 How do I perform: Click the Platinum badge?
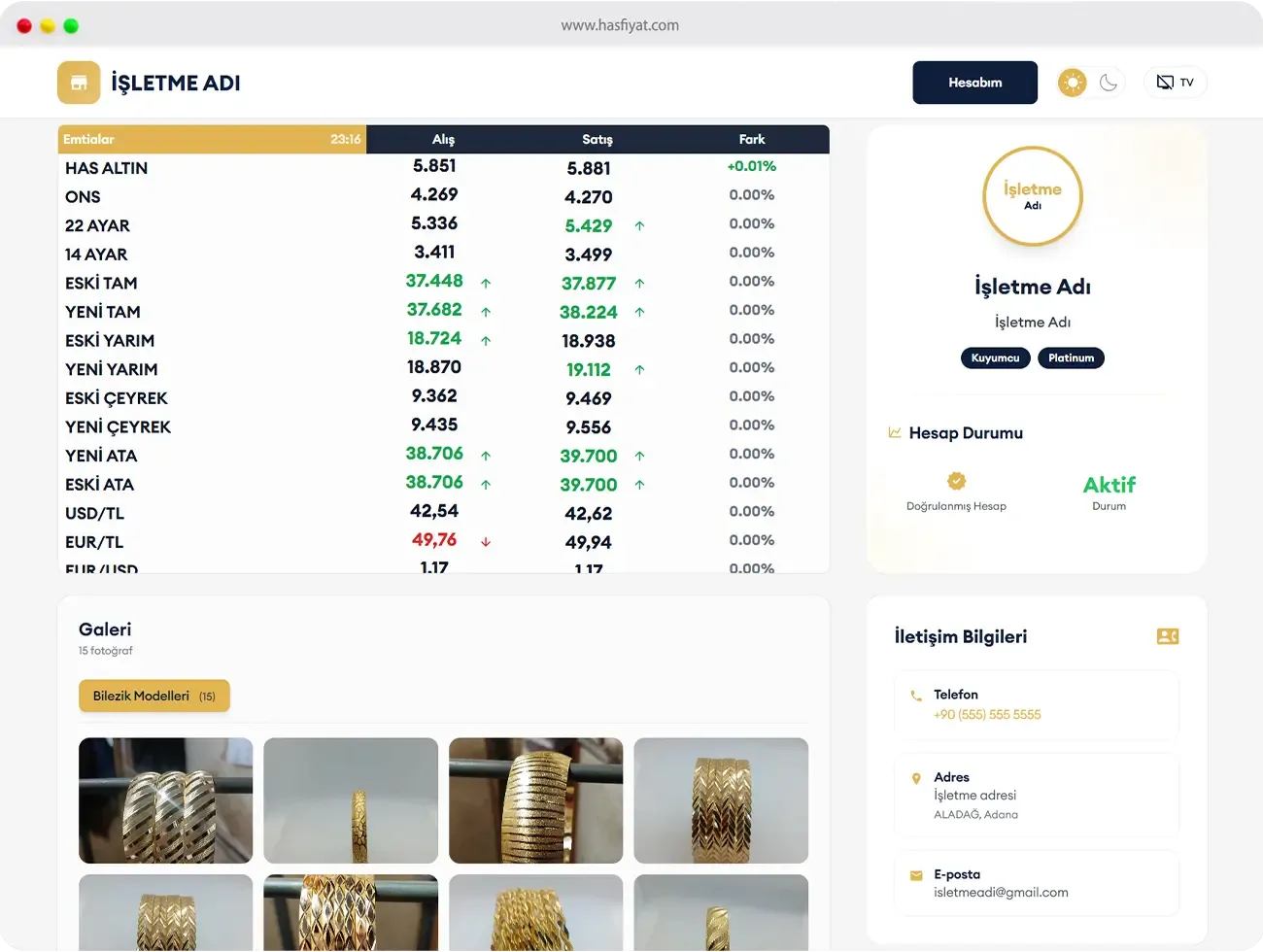[1071, 357]
